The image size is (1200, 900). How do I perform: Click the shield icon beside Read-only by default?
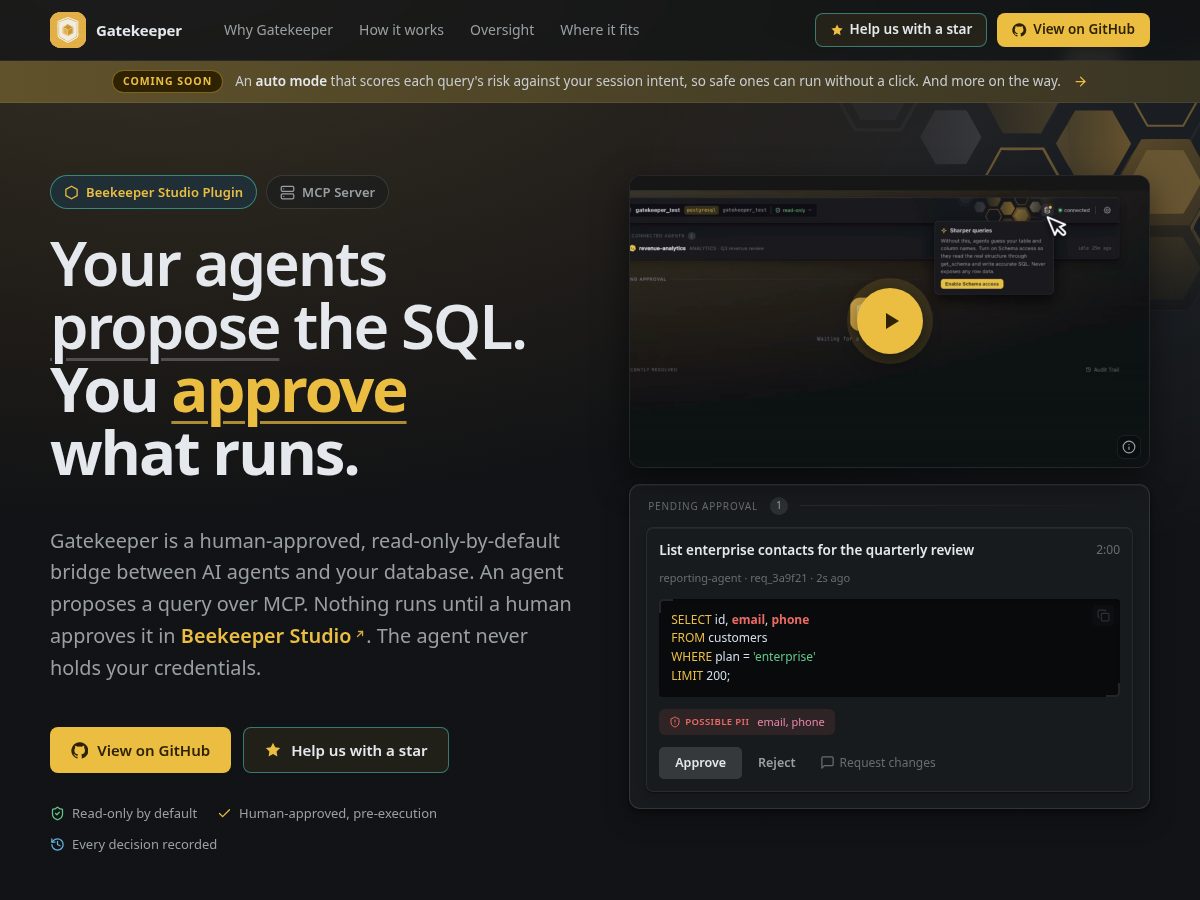pyautogui.click(x=57, y=813)
